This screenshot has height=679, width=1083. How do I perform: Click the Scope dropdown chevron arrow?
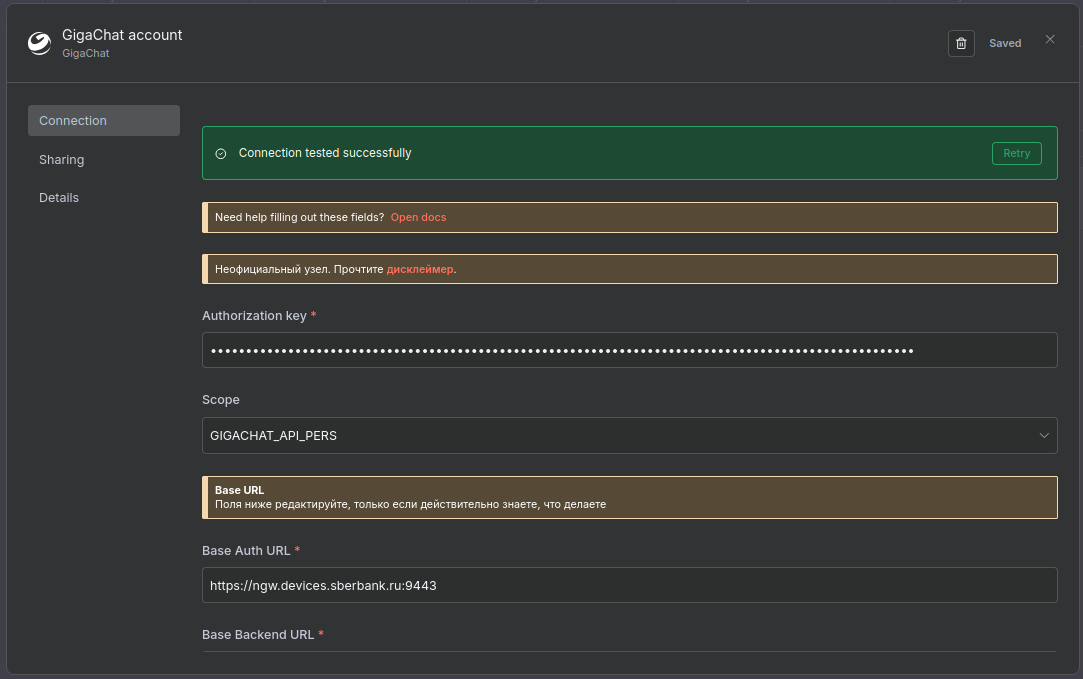pyautogui.click(x=1044, y=436)
